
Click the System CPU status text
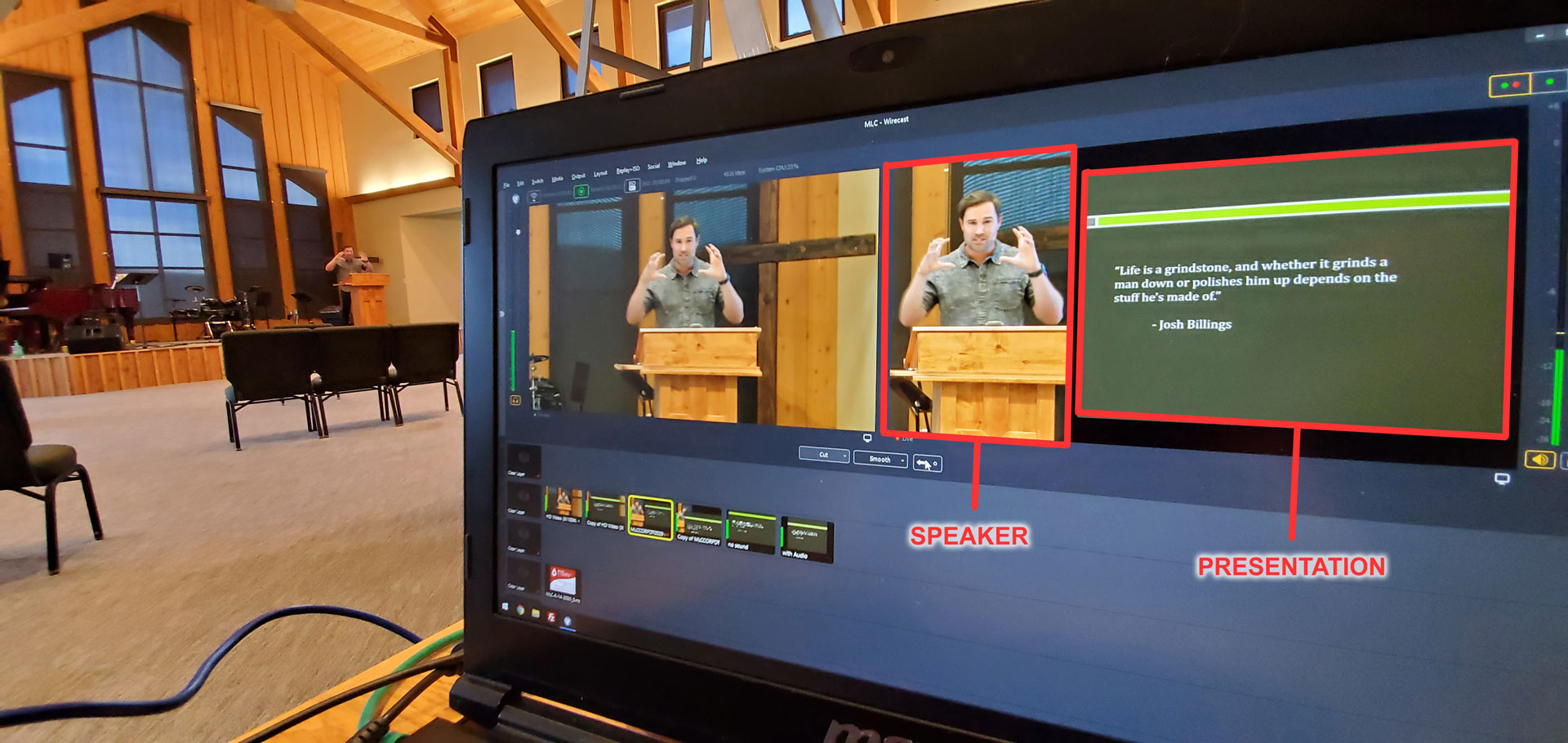point(778,168)
